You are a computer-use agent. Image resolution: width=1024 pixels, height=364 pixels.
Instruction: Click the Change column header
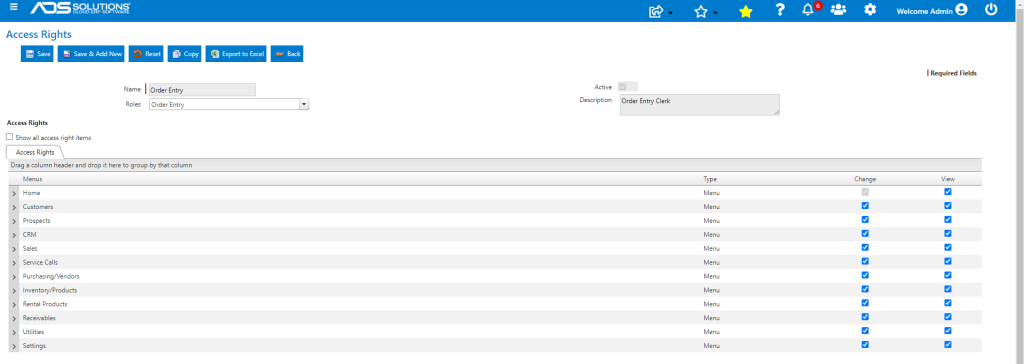tap(865, 178)
